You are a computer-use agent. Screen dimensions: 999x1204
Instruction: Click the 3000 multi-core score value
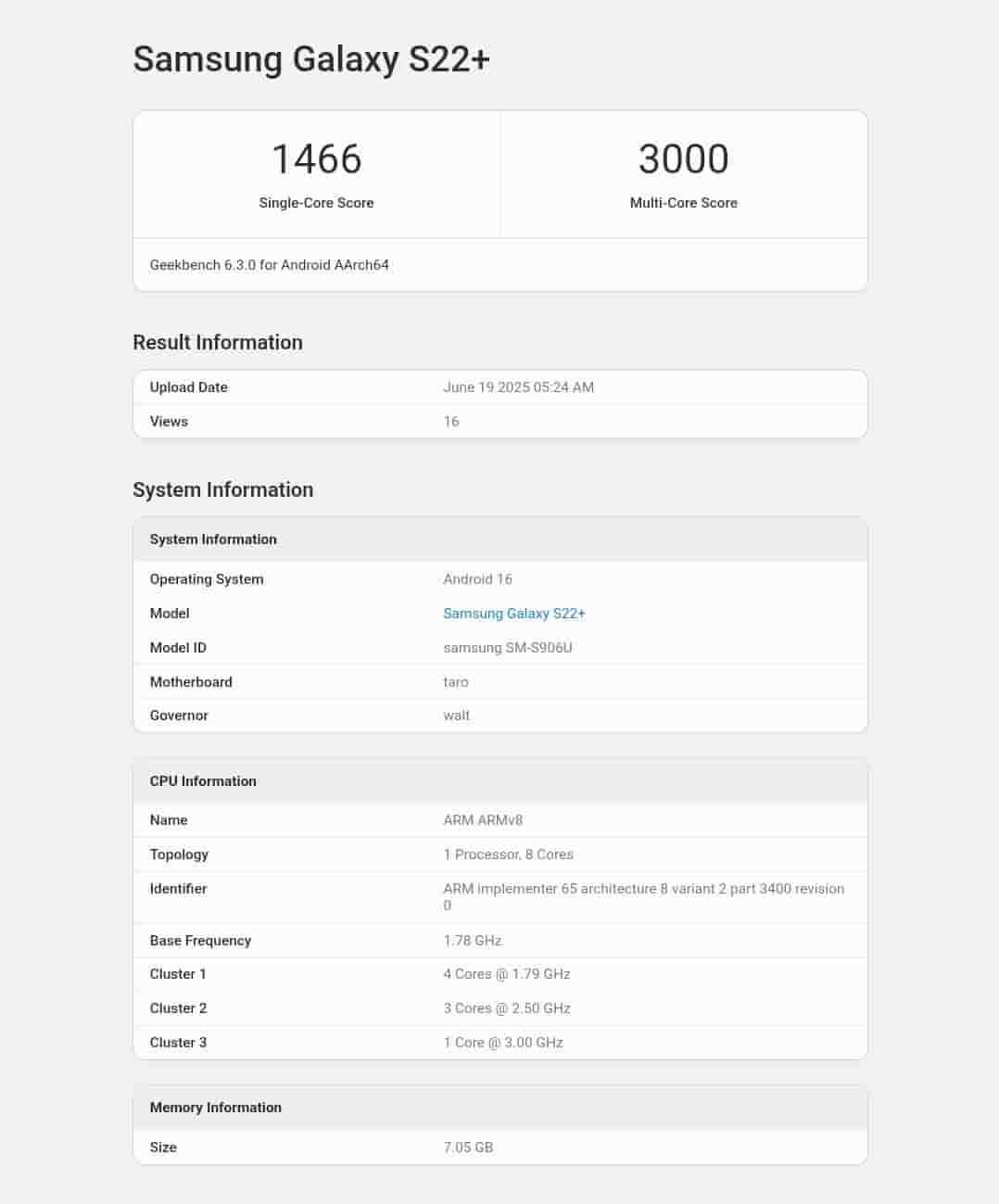coord(683,159)
